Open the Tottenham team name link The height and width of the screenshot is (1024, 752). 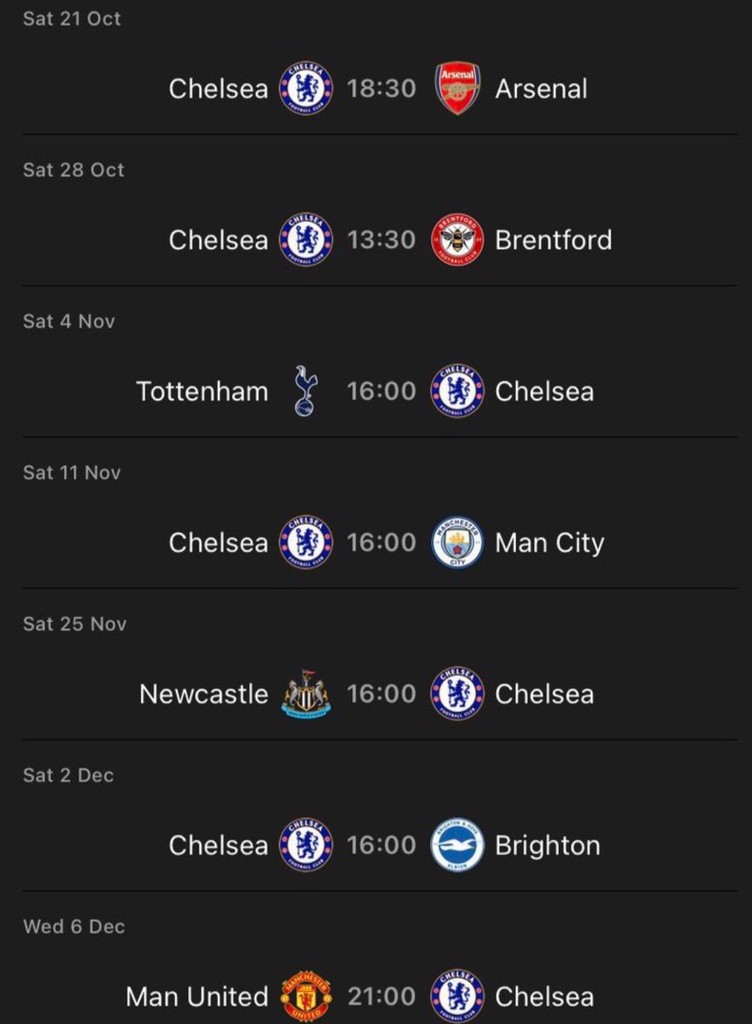coord(202,391)
